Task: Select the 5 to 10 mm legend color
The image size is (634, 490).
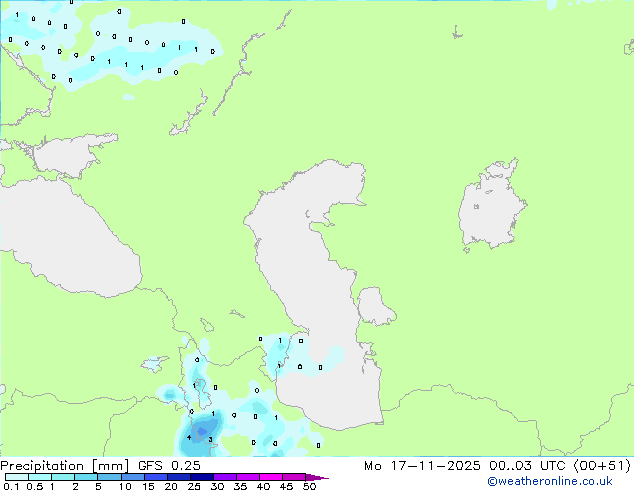Action: 110,477
